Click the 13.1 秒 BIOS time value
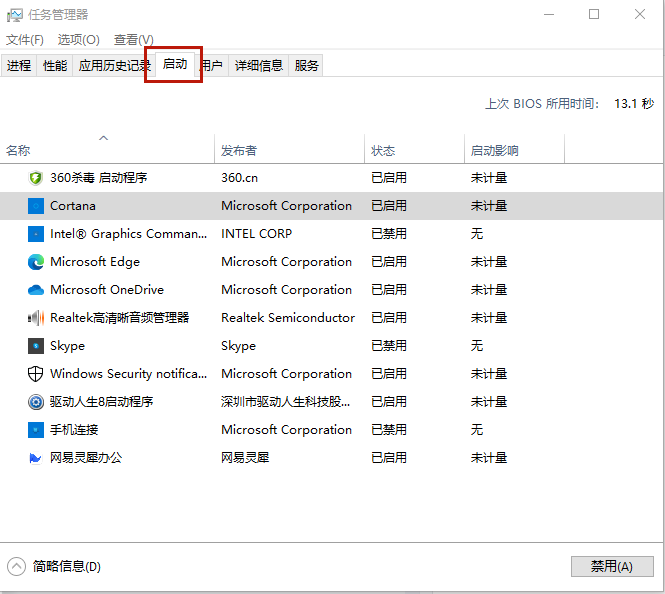 [634, 103]
